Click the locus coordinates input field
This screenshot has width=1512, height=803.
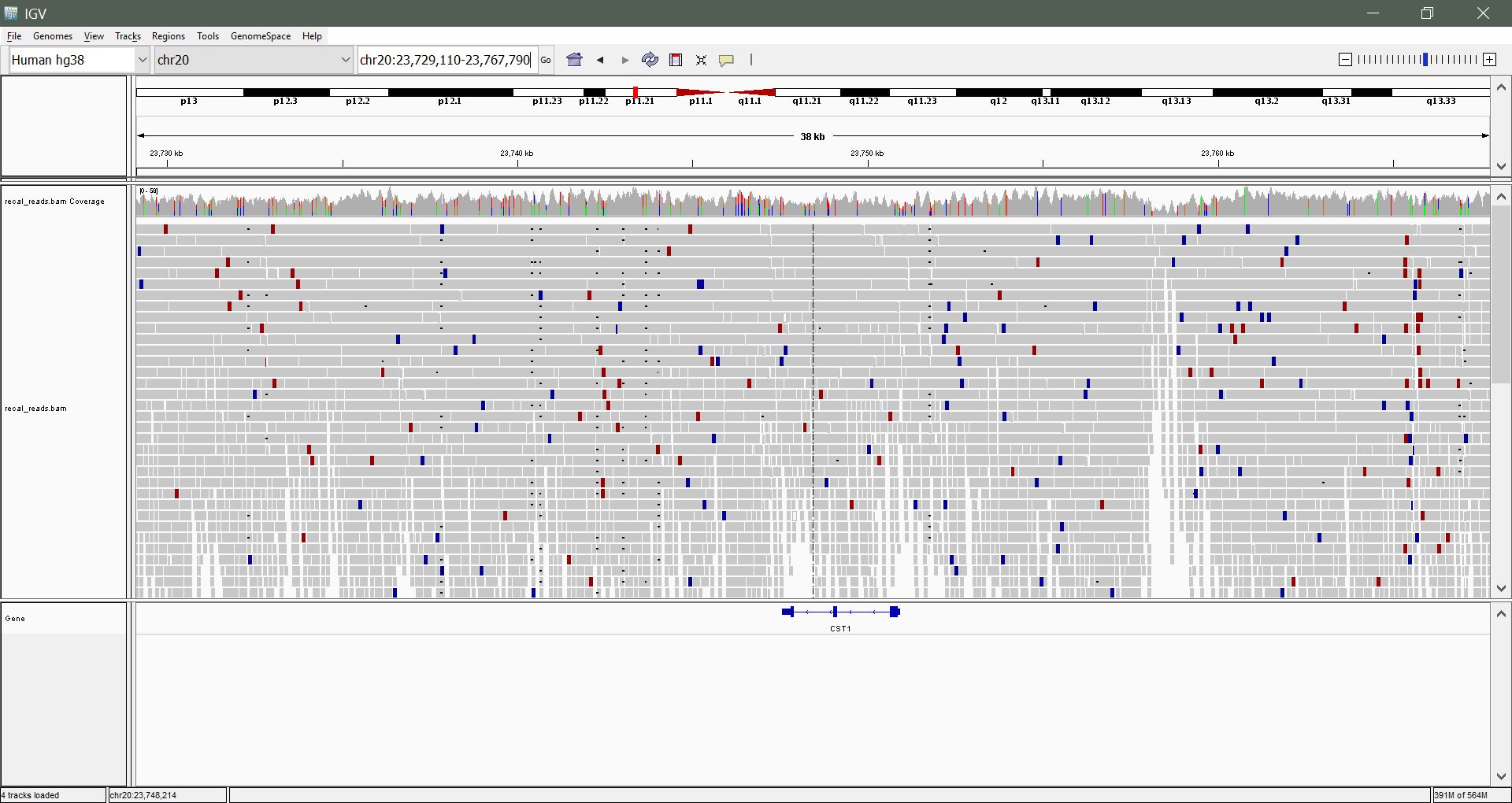(x=446, y=60)
